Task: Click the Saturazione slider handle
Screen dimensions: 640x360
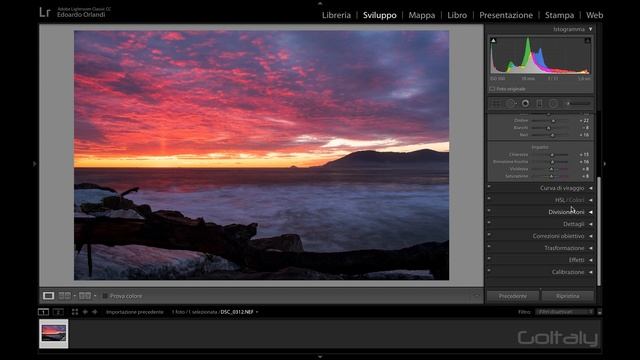Action: point(551,176)
